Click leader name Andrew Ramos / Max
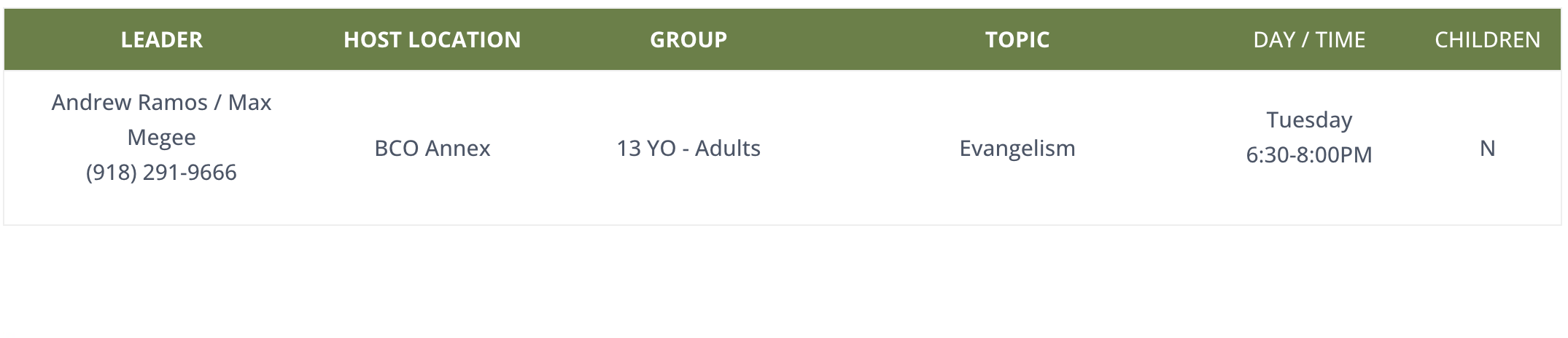This screenshot has width=1568, height=338. click(161, 103)
